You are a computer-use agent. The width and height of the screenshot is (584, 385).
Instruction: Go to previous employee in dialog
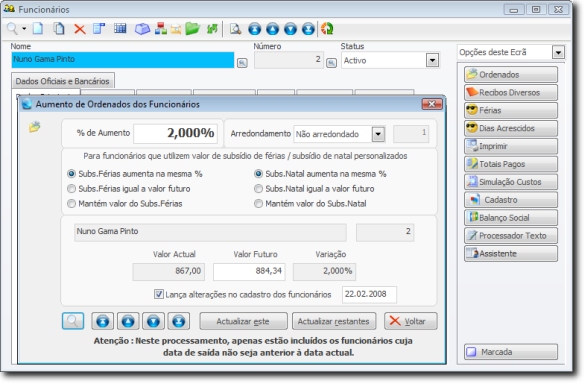pyautogui.click(x=128, y=321)
